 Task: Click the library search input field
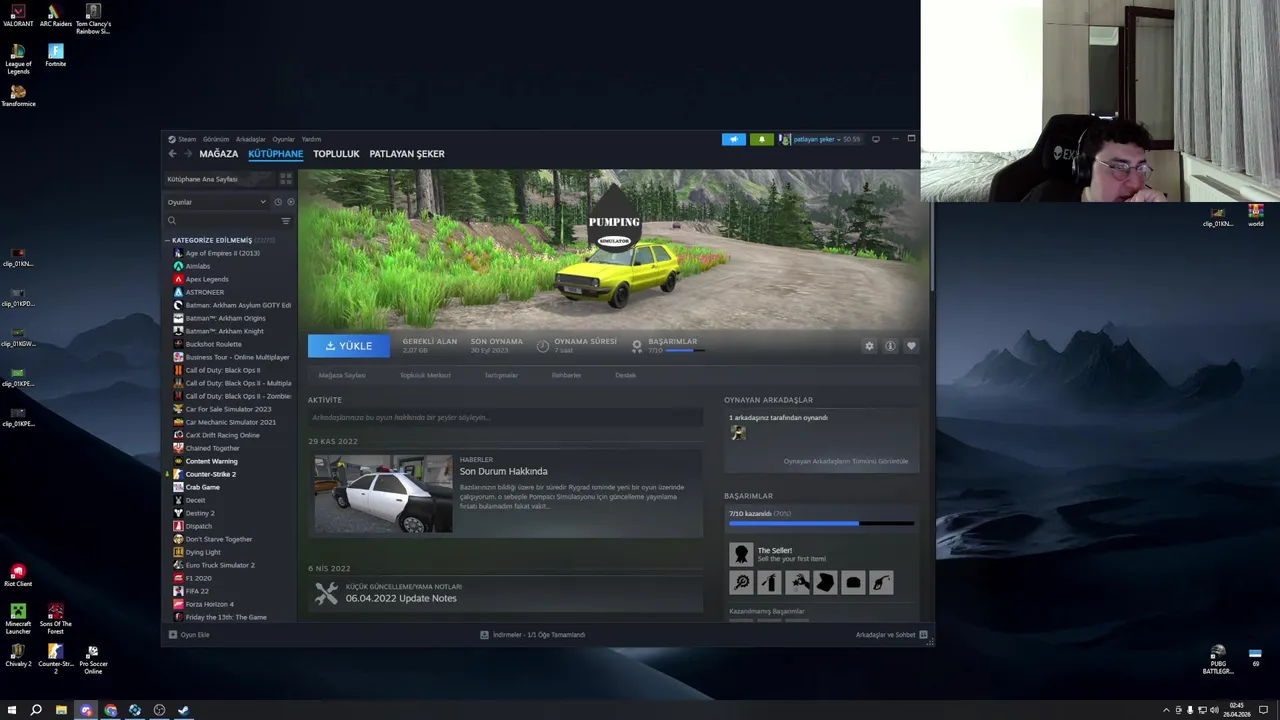pos(225,221)
